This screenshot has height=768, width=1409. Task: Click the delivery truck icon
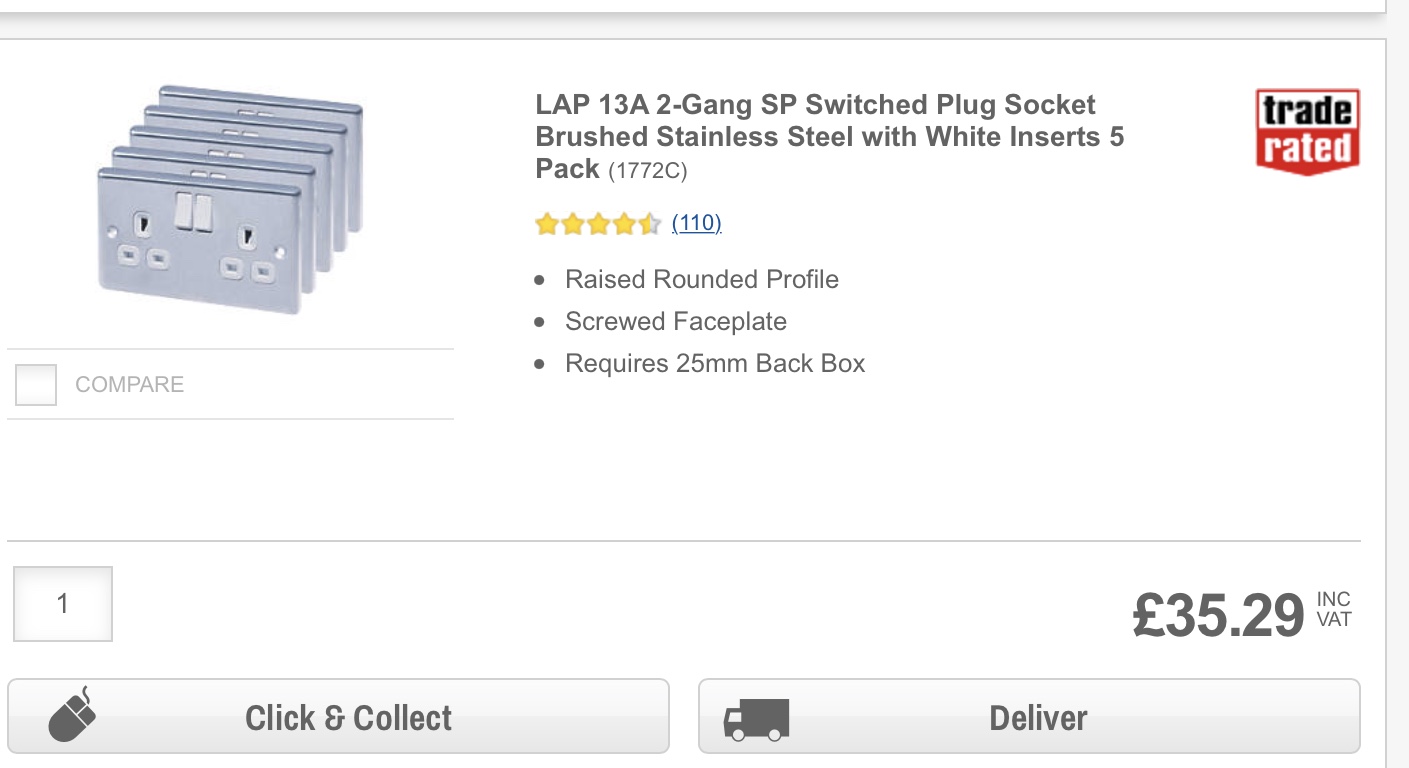click(x=756, y=719)
